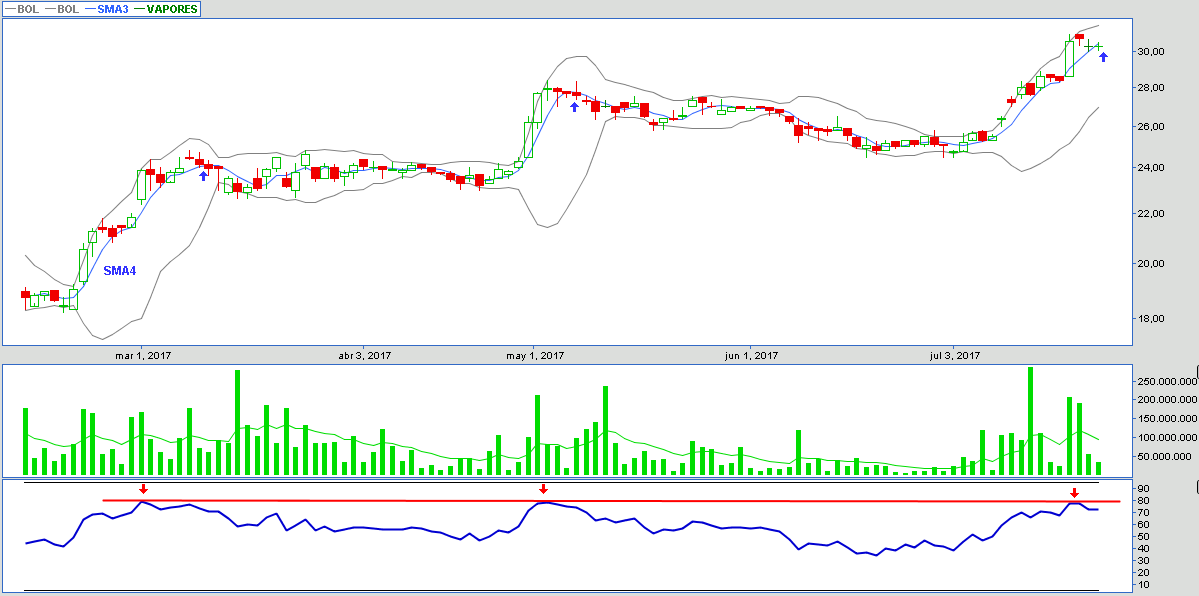1199x596 pixels.
Task: Click the 250.000.000 volume axis label
Action: (1167, 381)
